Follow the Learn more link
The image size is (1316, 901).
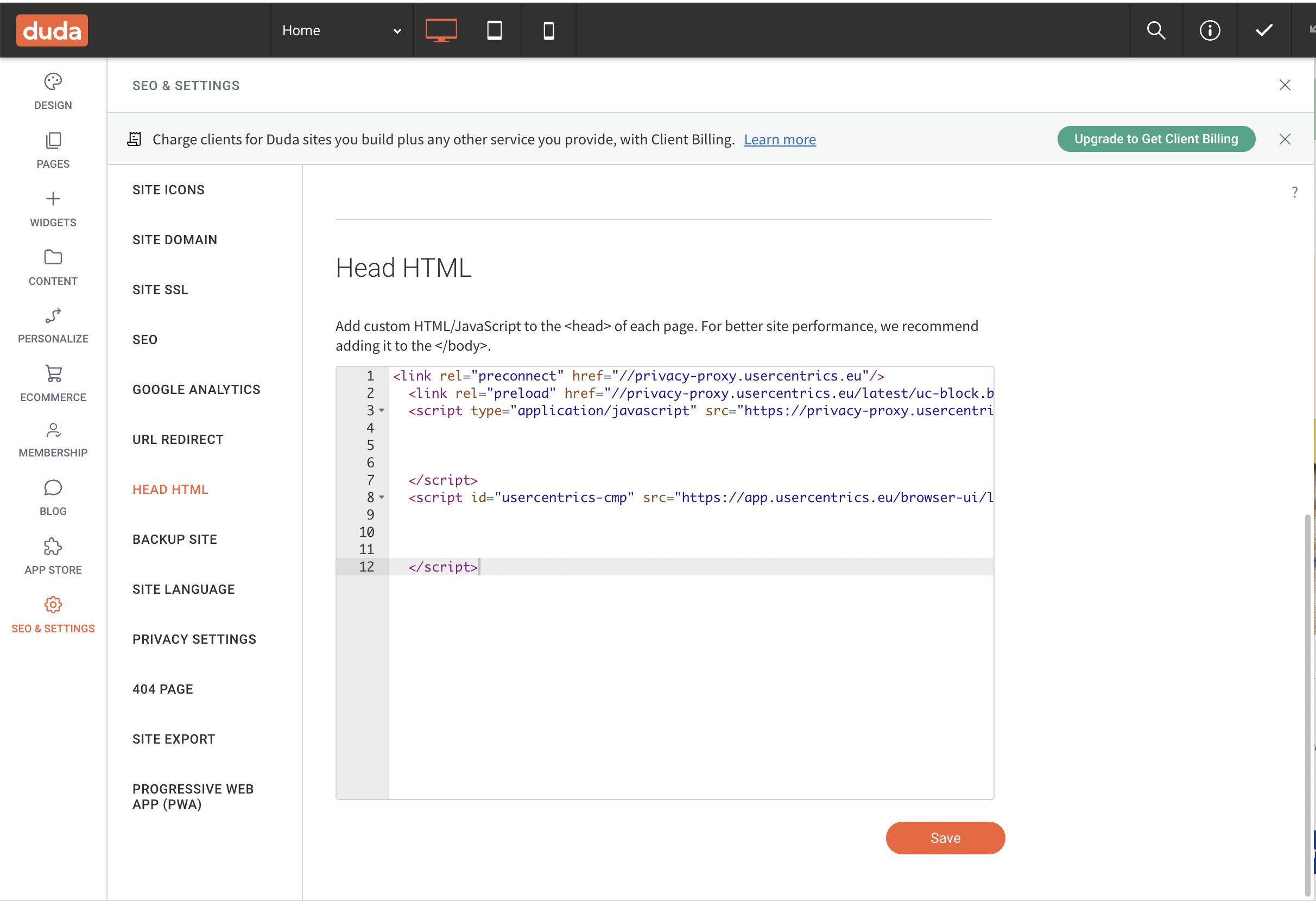[x=779, y=139]
